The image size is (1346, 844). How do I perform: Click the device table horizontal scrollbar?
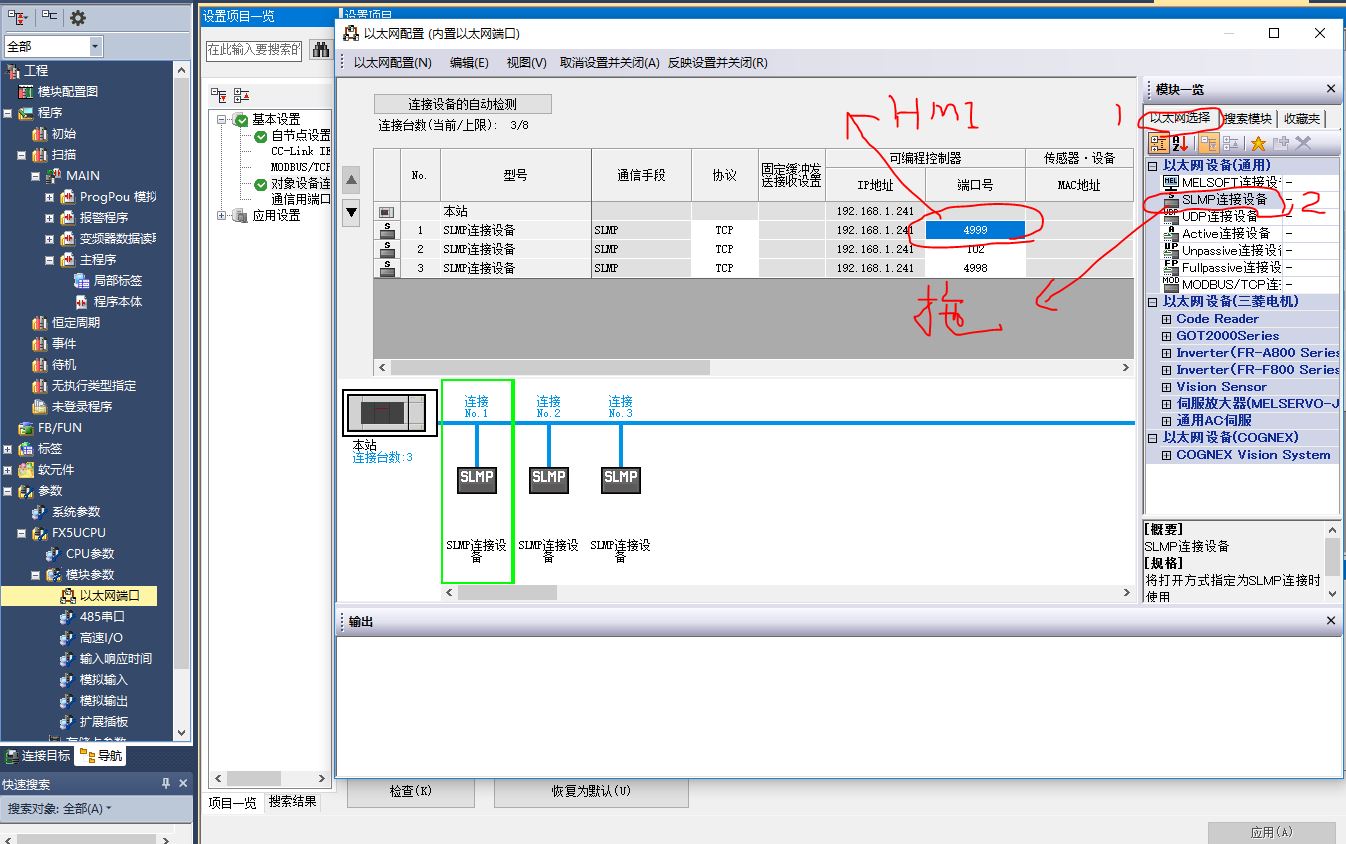[550, 367]
